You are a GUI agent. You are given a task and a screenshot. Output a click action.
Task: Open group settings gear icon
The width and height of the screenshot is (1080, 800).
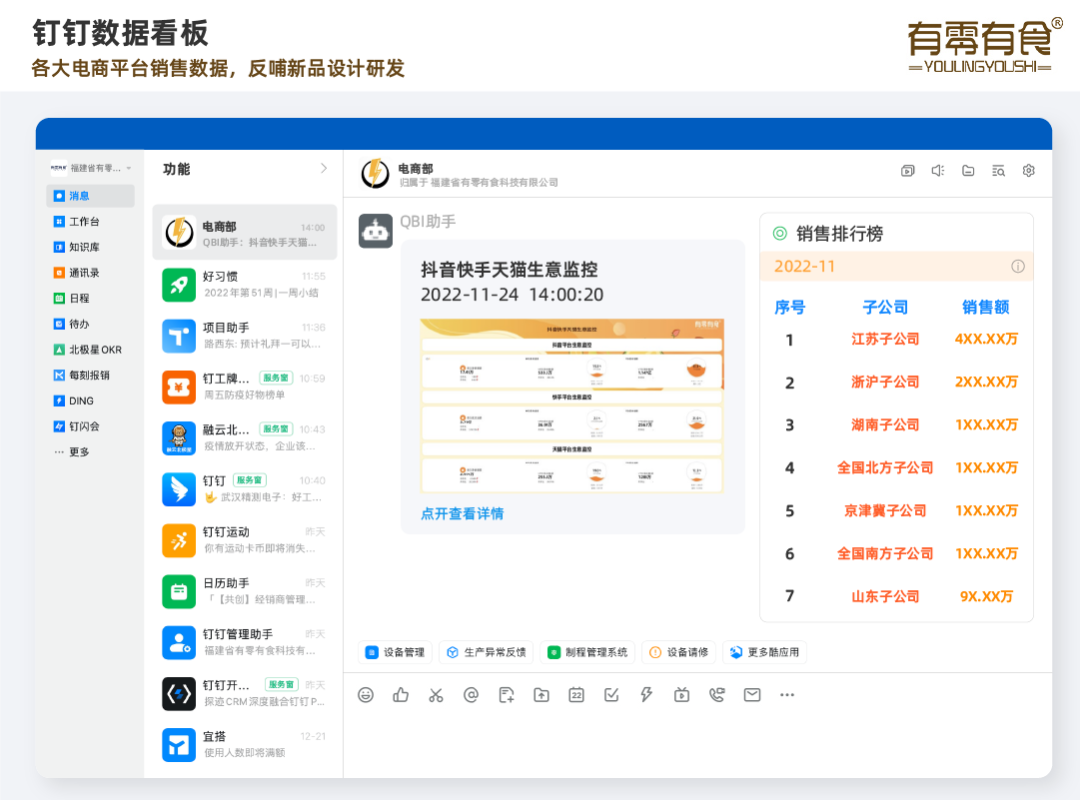tap(1028, 170)
